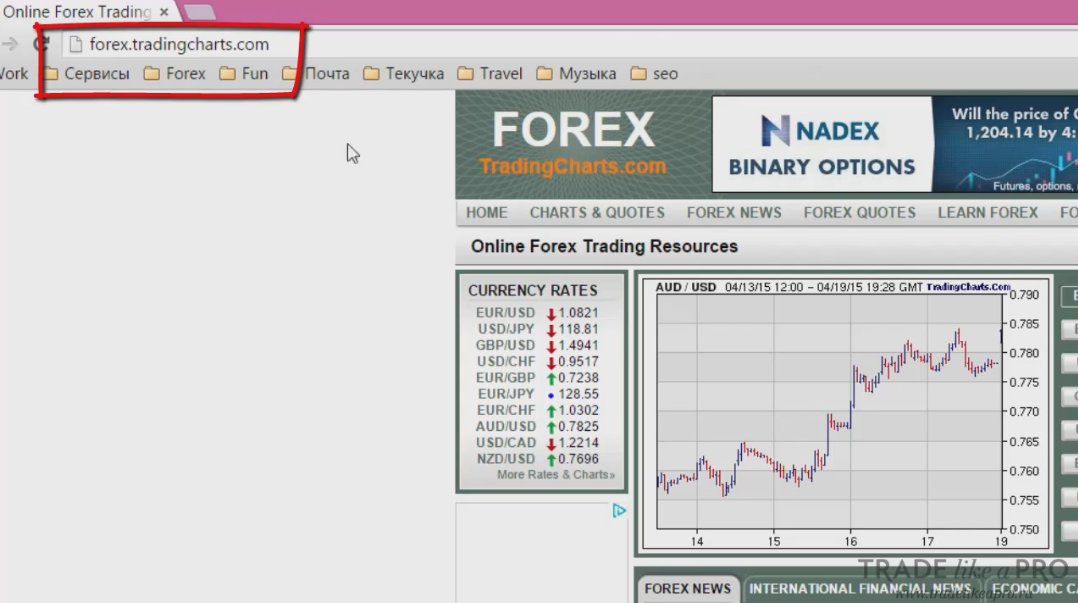This screenshot has height=603, width=1078.
Task: Open the Музыка bookmarks folder
Action: tap(576, 74)
